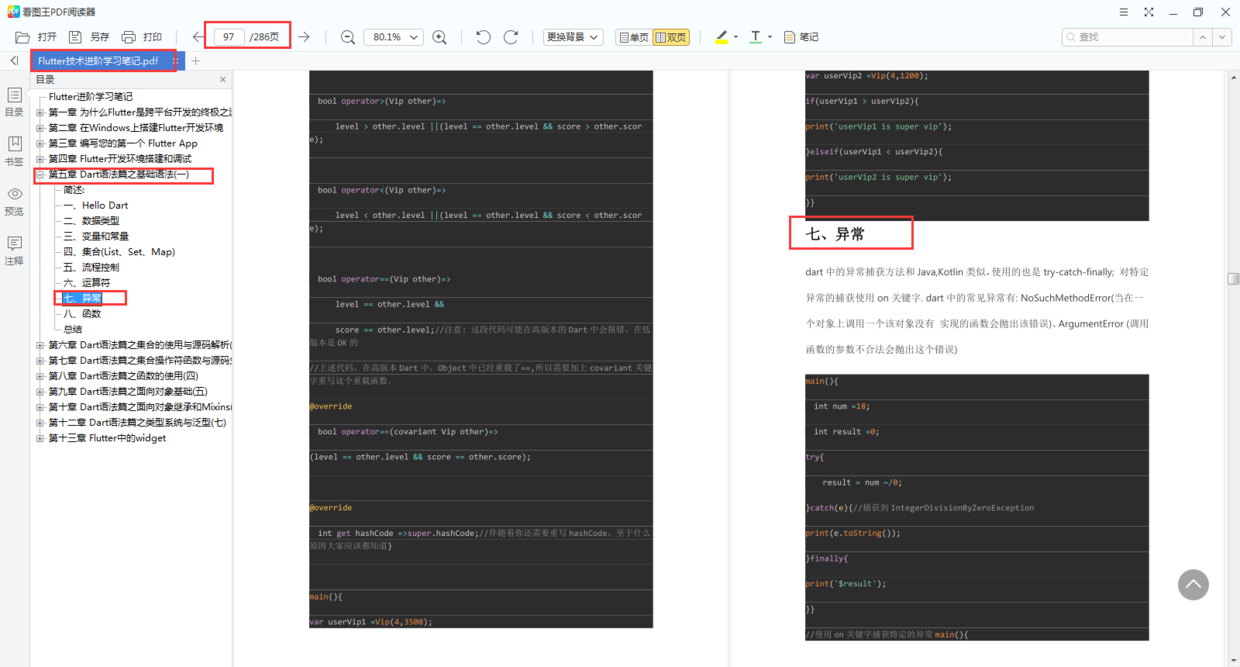Jump to 八、函数 outline entry

tap(82, 314)
